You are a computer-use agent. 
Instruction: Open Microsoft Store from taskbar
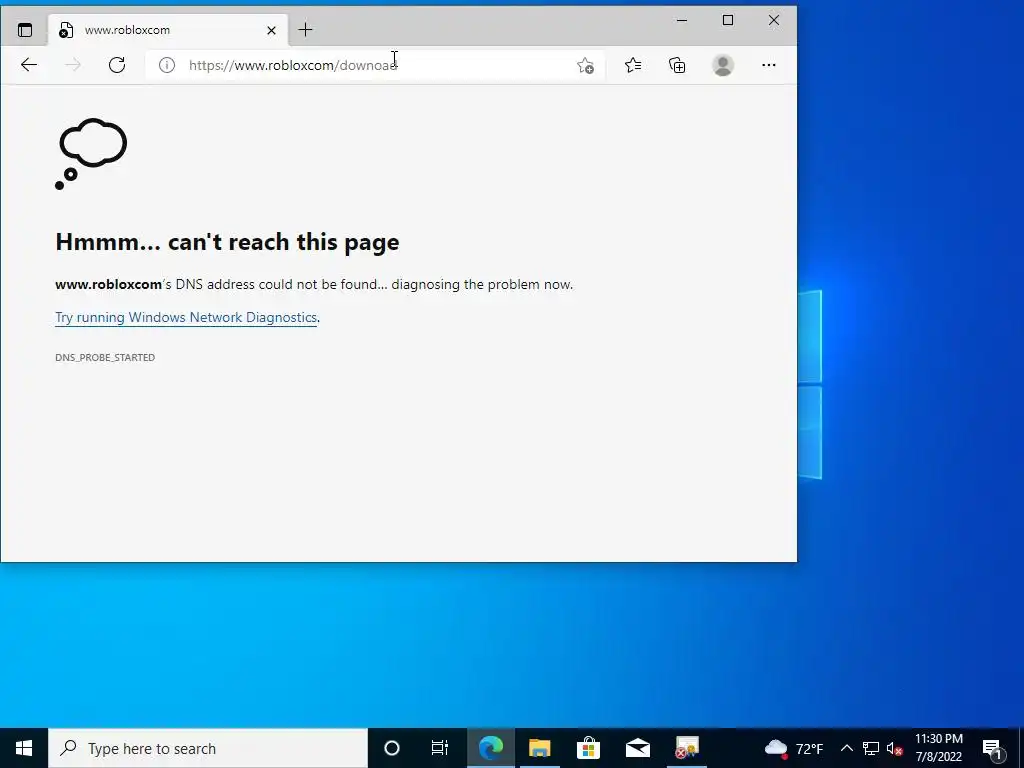588,748
